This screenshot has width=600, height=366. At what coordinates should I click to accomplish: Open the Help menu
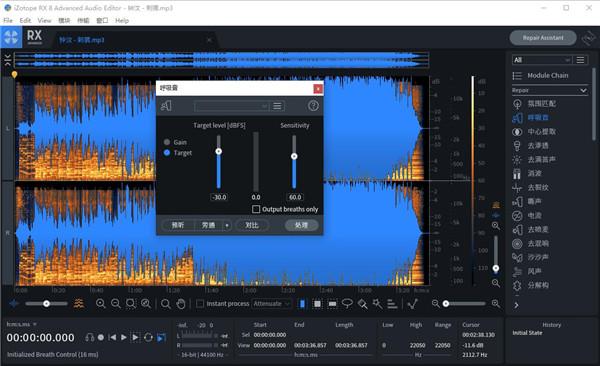click(122, 20)
